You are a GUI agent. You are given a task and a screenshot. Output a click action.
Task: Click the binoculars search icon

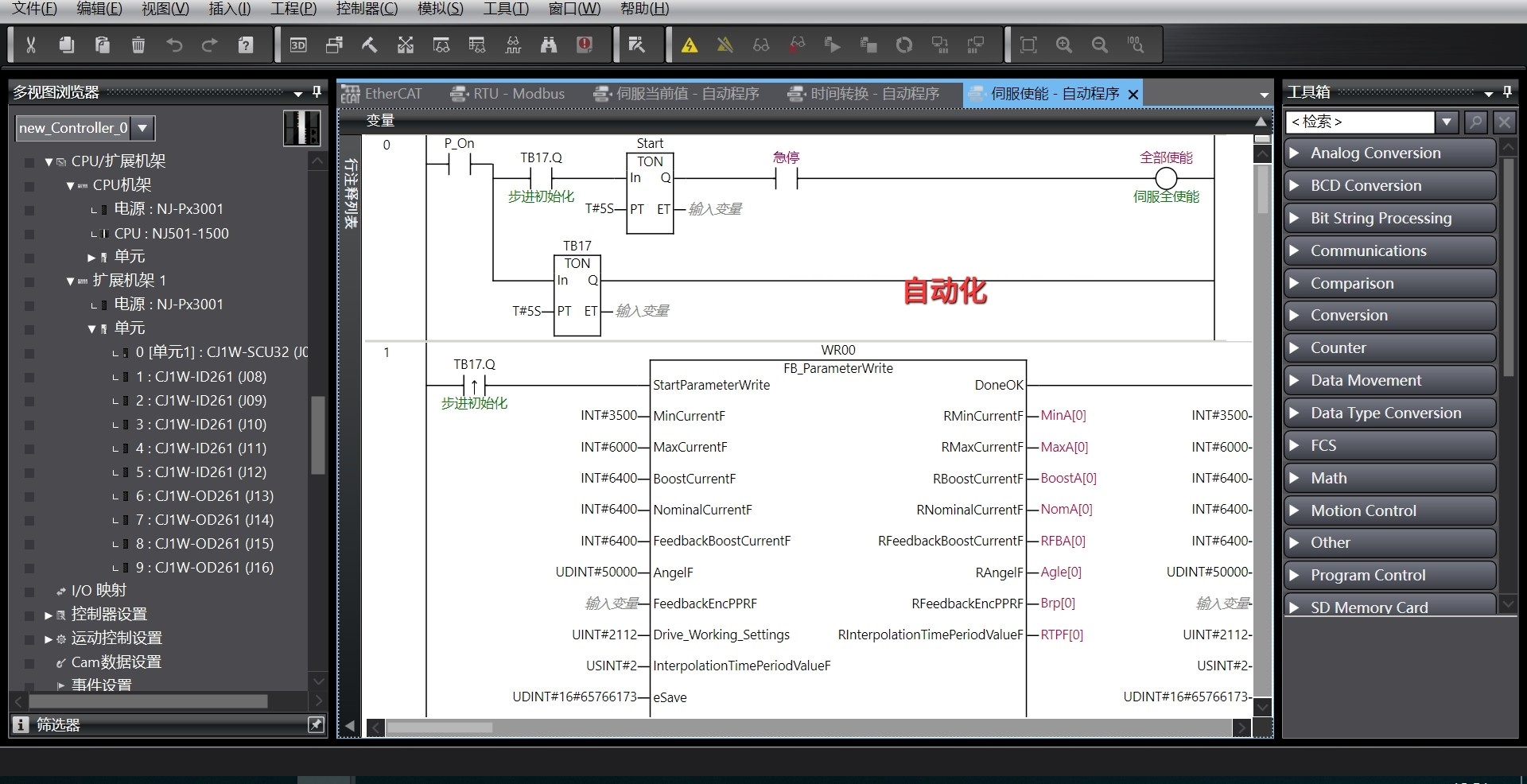[549, 45]
